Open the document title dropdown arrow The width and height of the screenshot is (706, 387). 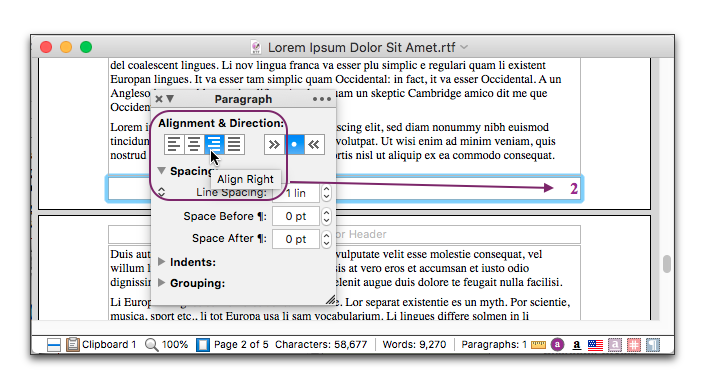pyautogui.click(x=465, y=47)
